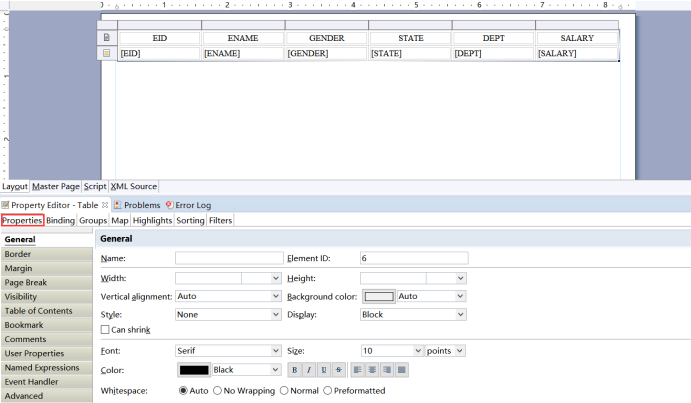The image size is (691, 403).
Task: Open the Color dropdown showing Black
Action: 246,370
